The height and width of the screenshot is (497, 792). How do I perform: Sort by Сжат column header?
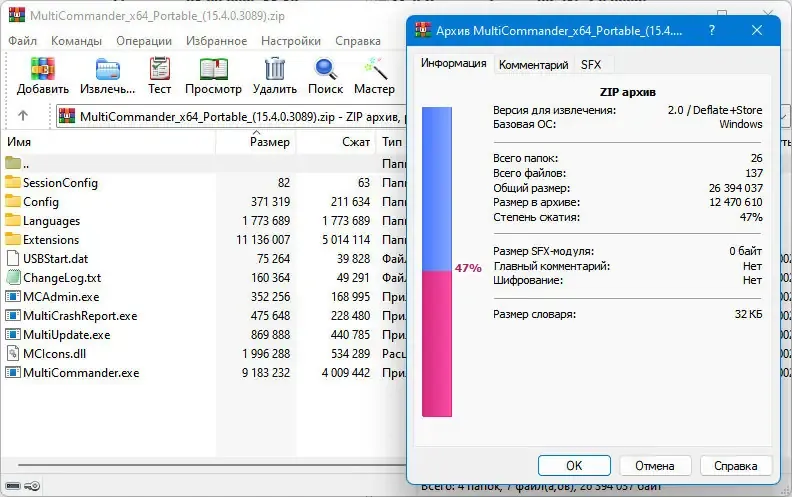pos(337,142)
